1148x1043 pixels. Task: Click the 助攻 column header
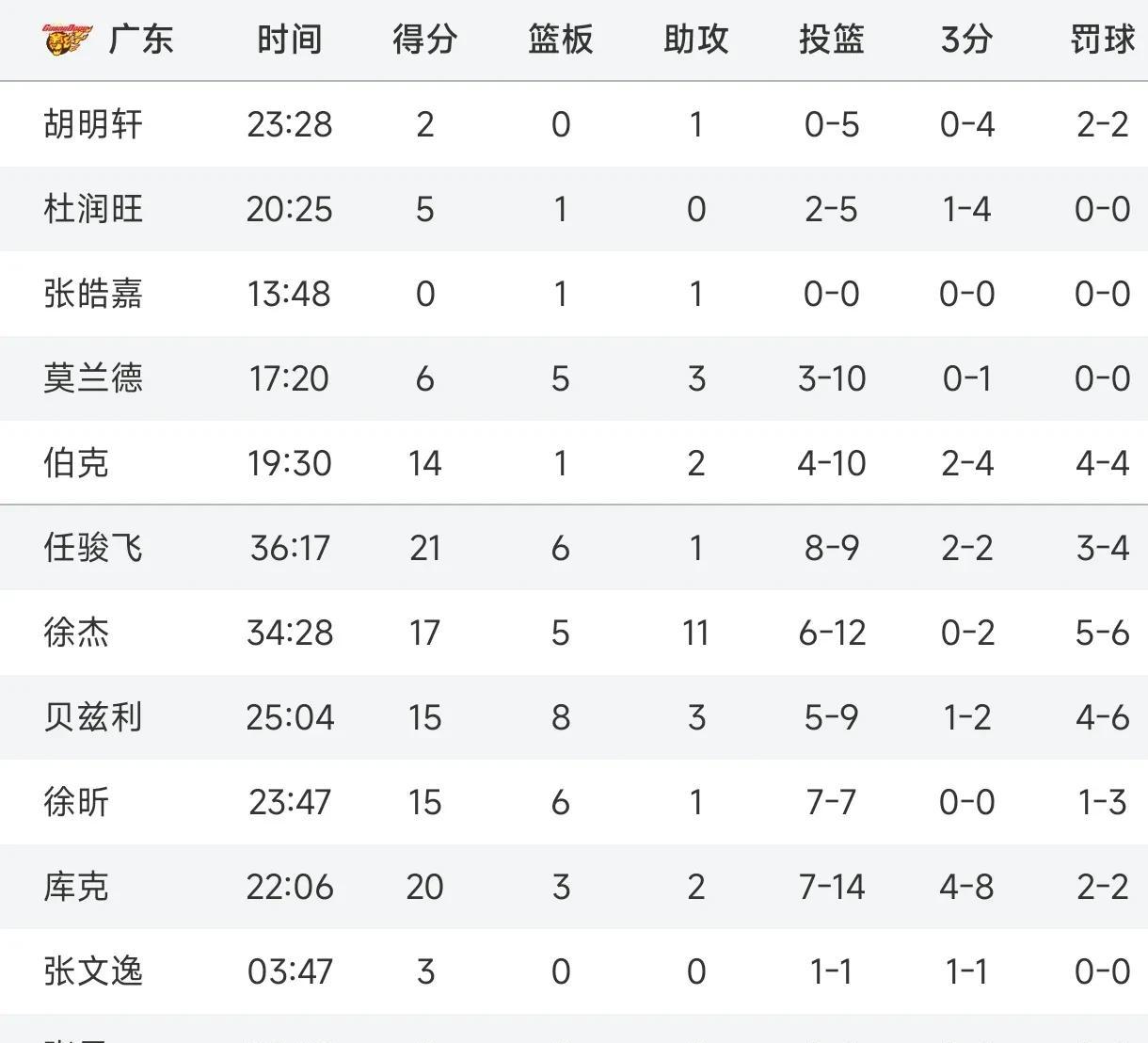click(x=696, y=40)
